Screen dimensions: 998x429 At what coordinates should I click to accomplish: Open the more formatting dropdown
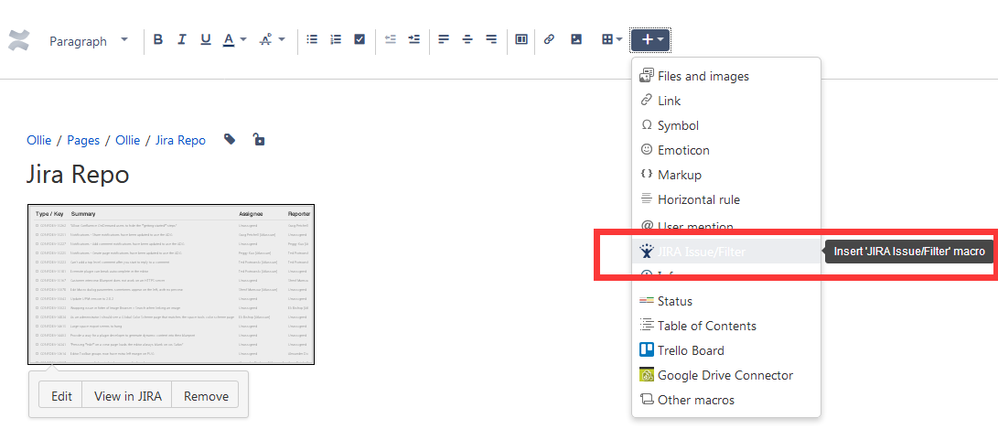coord(272,39)
